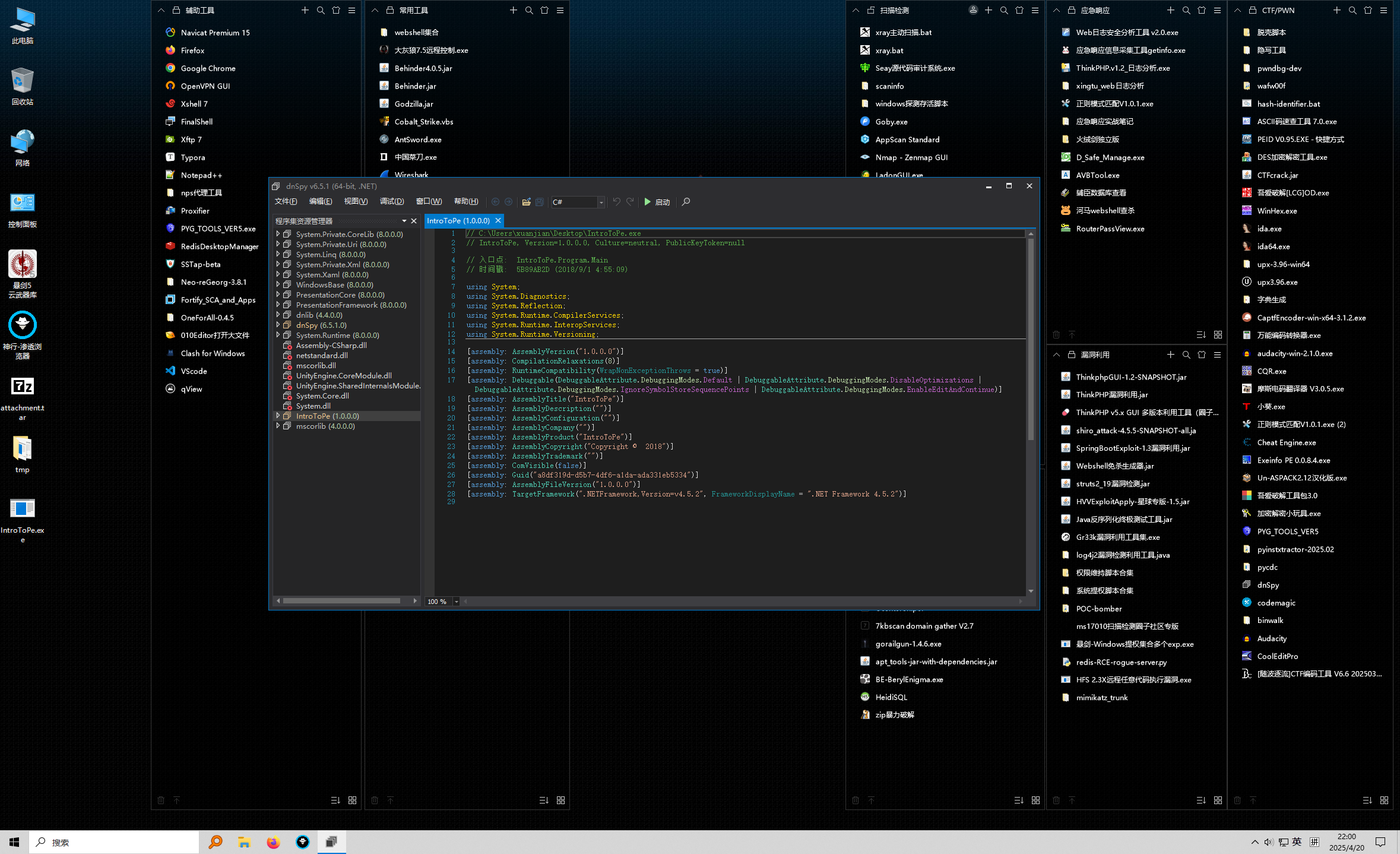Image resolution: width=1400 pixels, height=854 pixels.
Task: Add item to 辅助工具 panel with plus
Action: click(305, 10)
